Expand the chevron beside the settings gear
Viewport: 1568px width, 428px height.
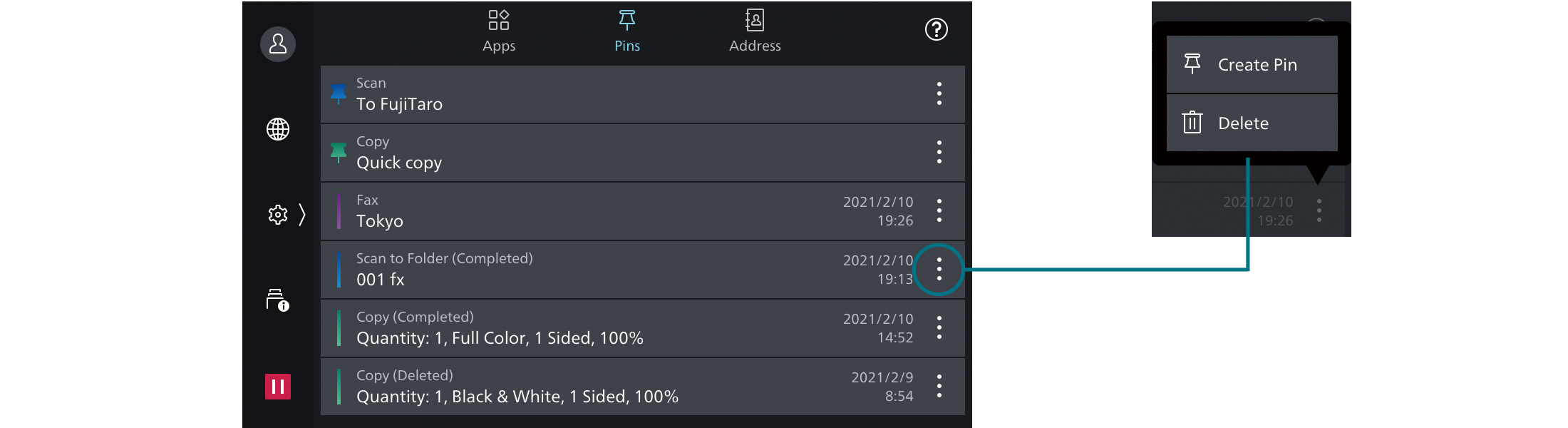coord(302,215)
